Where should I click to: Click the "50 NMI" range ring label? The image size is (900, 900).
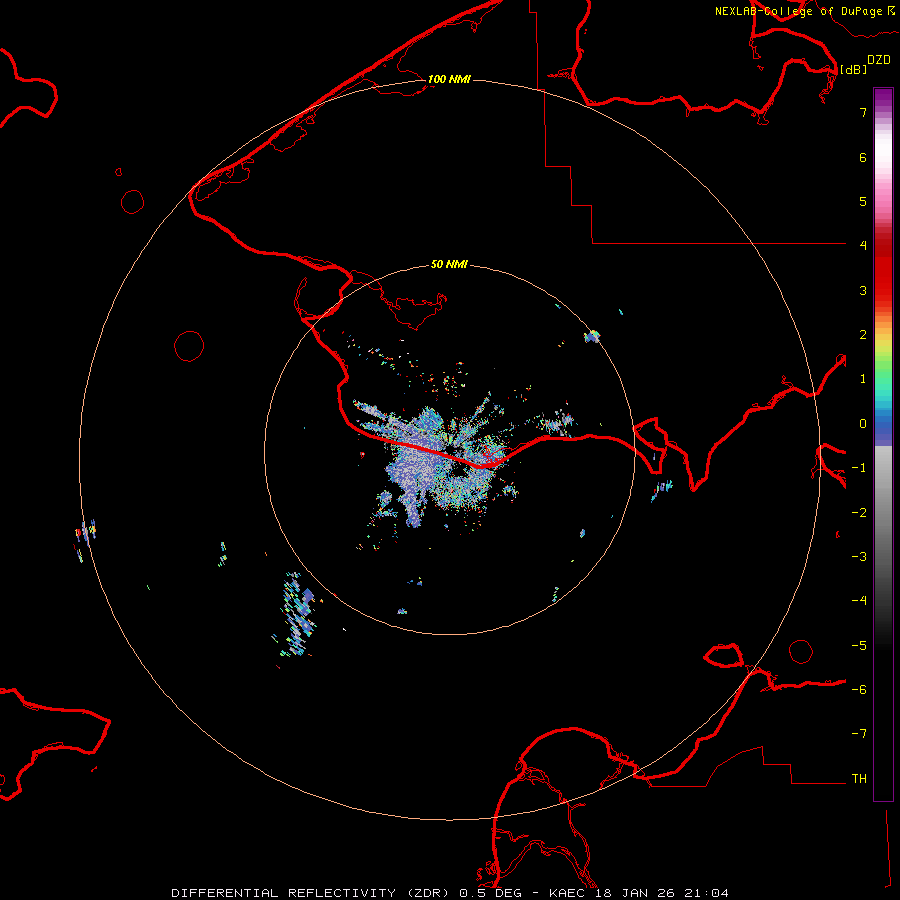(449, 264)
